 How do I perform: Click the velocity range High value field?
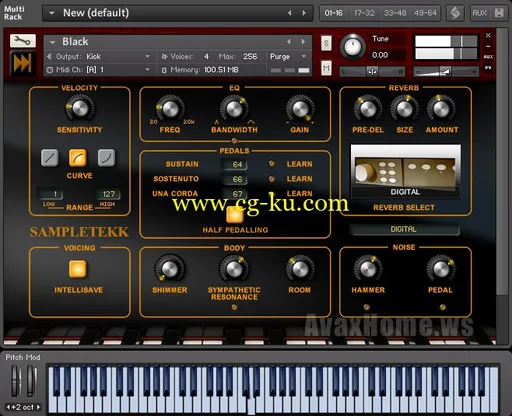(x=108, y=194)
